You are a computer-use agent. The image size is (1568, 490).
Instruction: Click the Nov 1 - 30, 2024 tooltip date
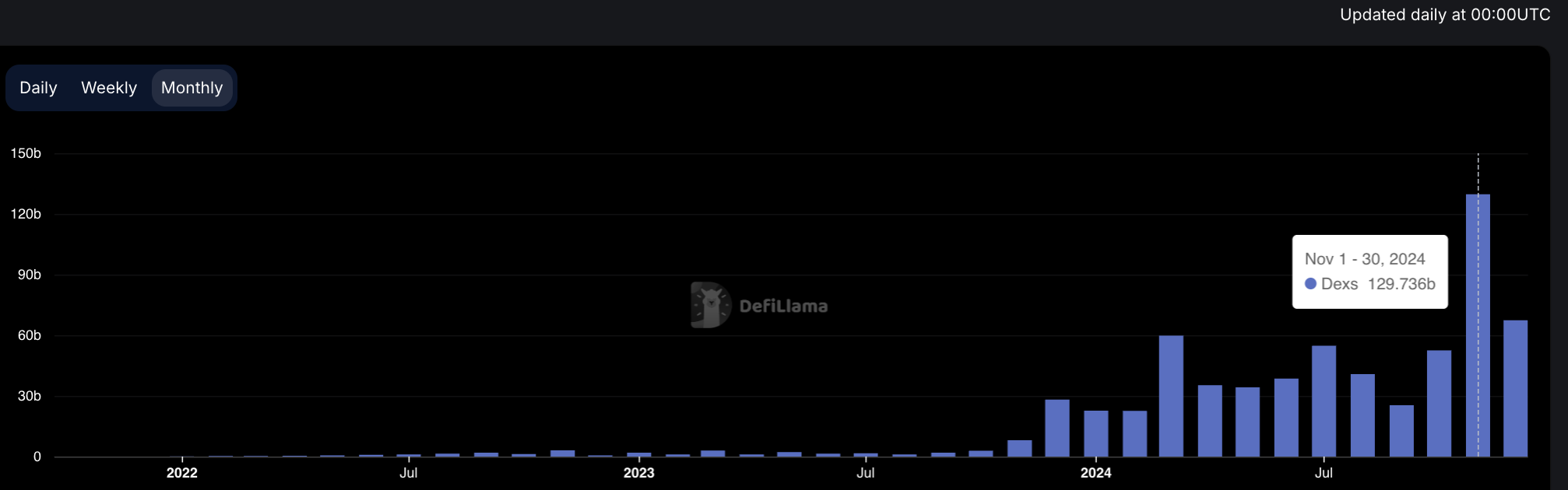1365,259
